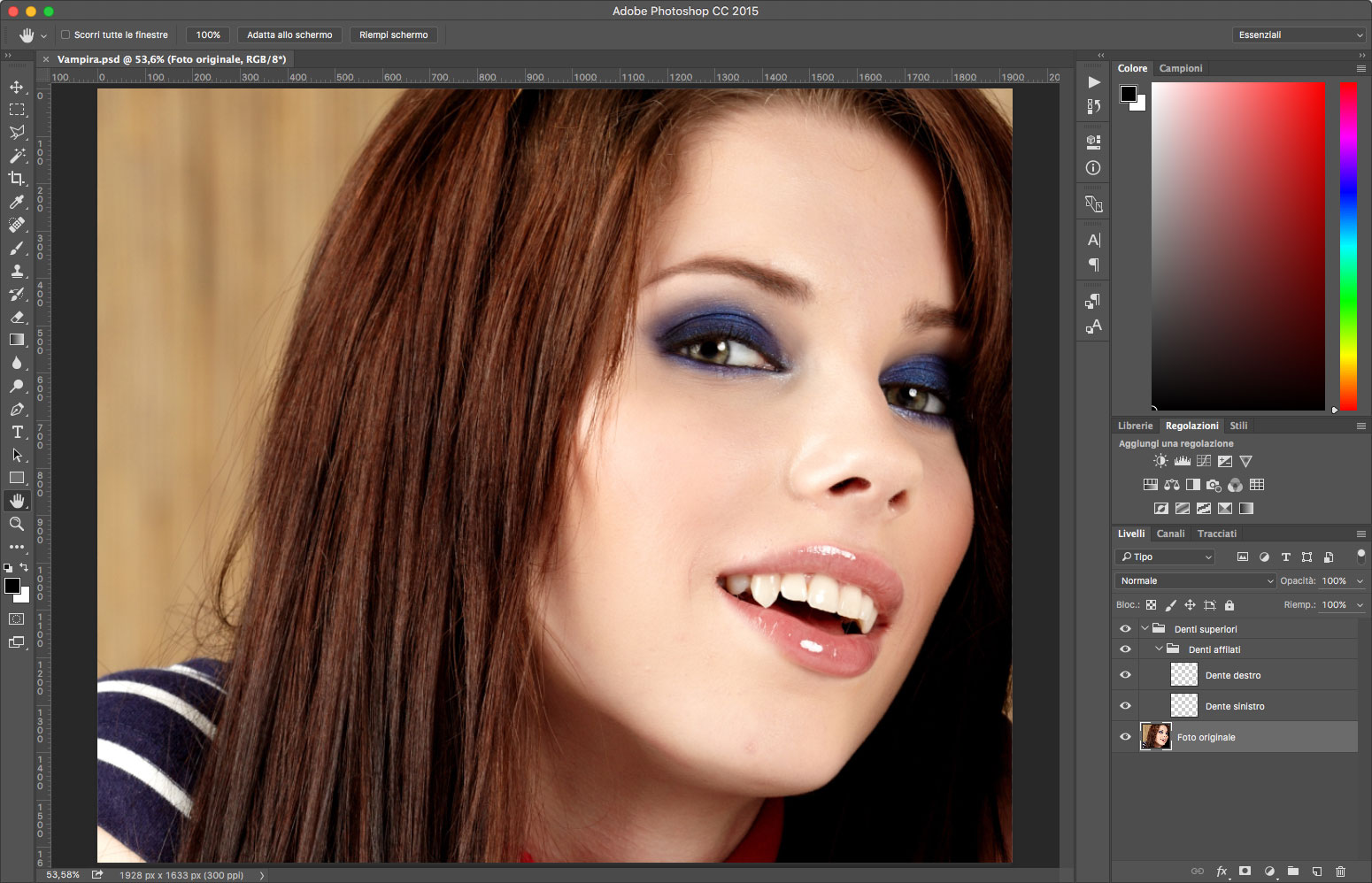Switch to the Librerie tab
This screenshot has height=883, width=1372.
pyautogui.click(x=1135, y=426)
